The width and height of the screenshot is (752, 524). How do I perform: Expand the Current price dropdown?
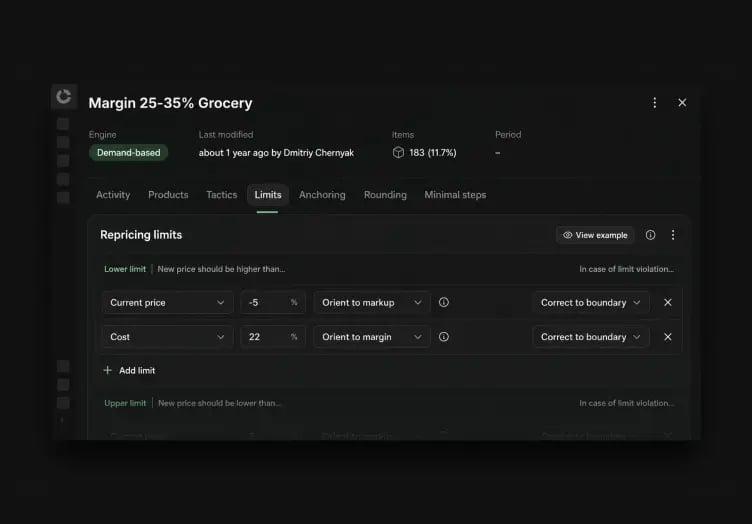tap(167, 303)
